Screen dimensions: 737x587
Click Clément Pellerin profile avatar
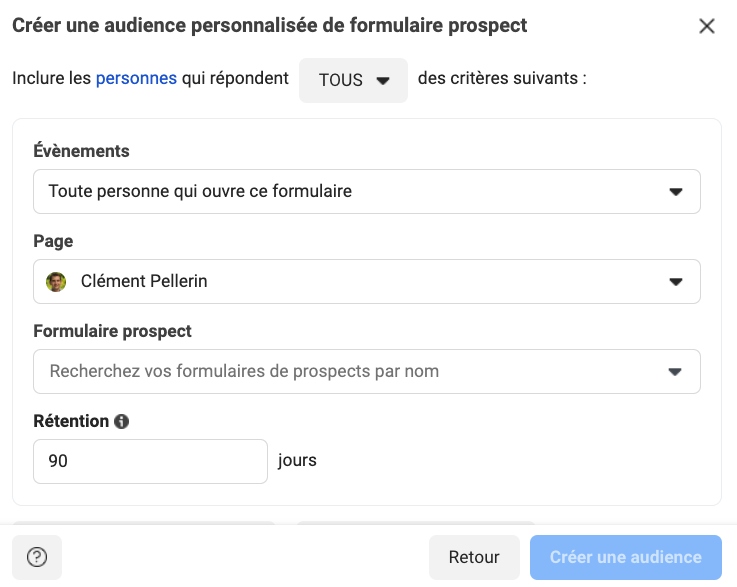[x=56, y=282]
